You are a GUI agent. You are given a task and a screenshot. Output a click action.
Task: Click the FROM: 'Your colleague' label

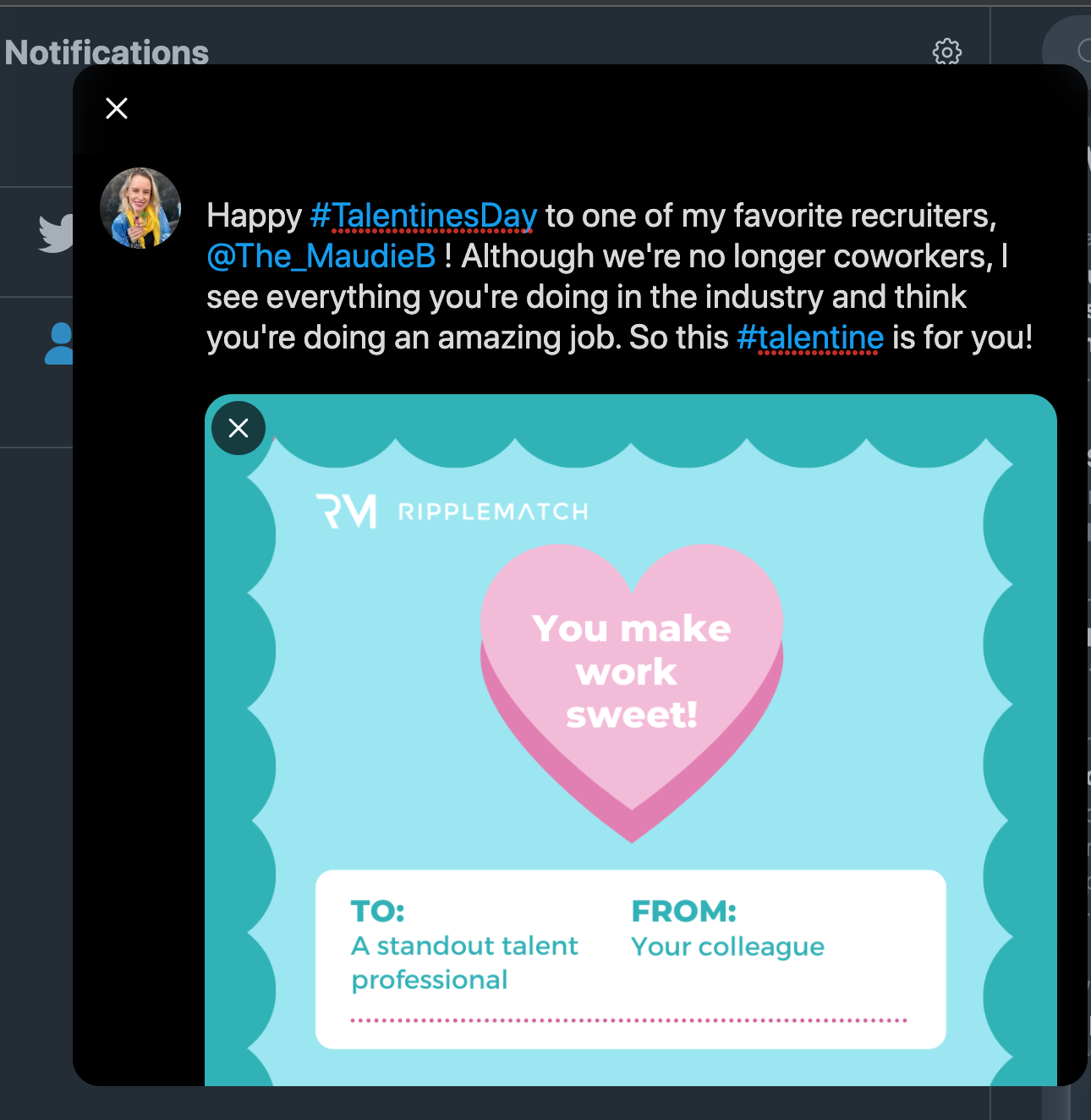[726, 947]
